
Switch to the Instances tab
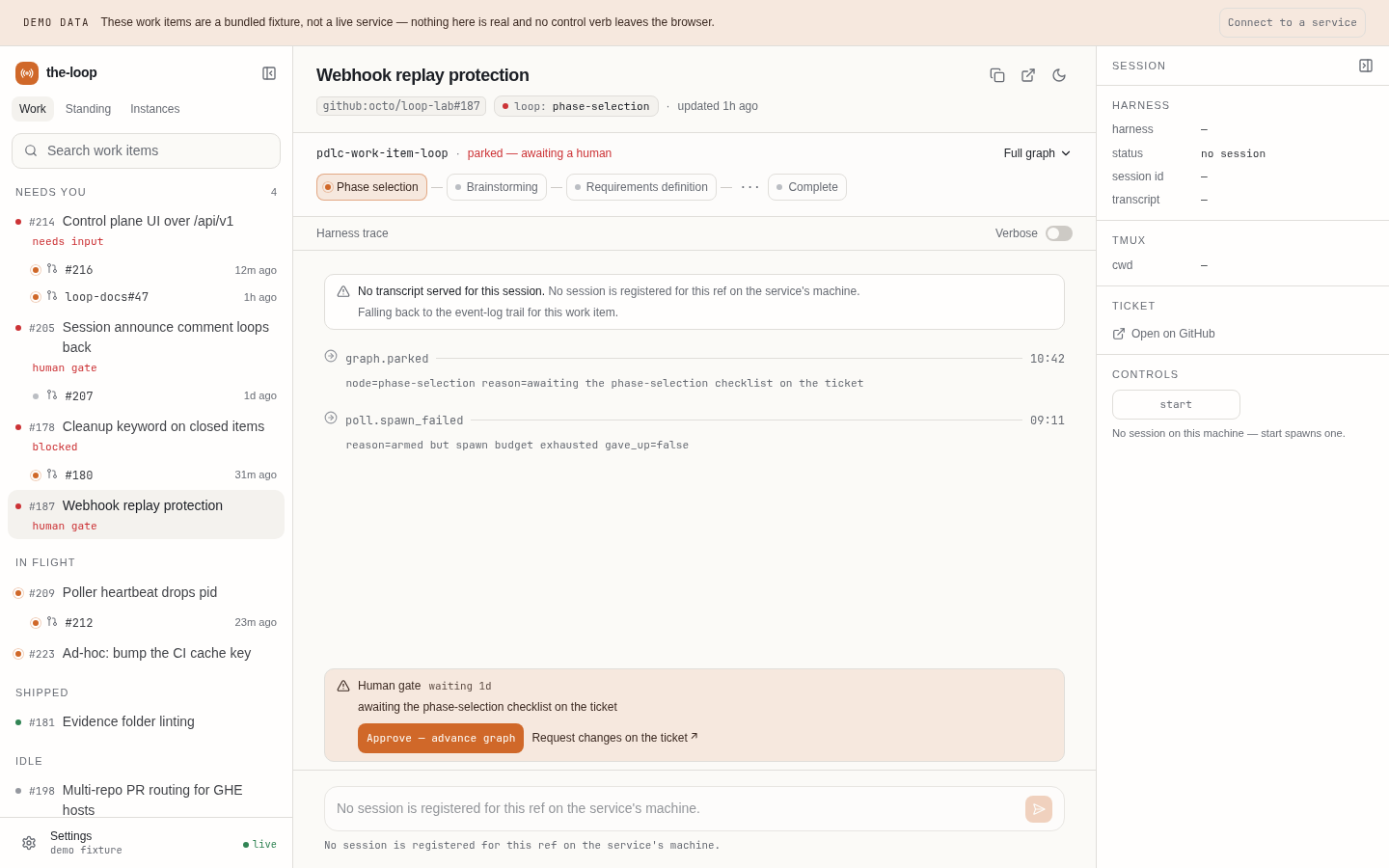[155, 109]
